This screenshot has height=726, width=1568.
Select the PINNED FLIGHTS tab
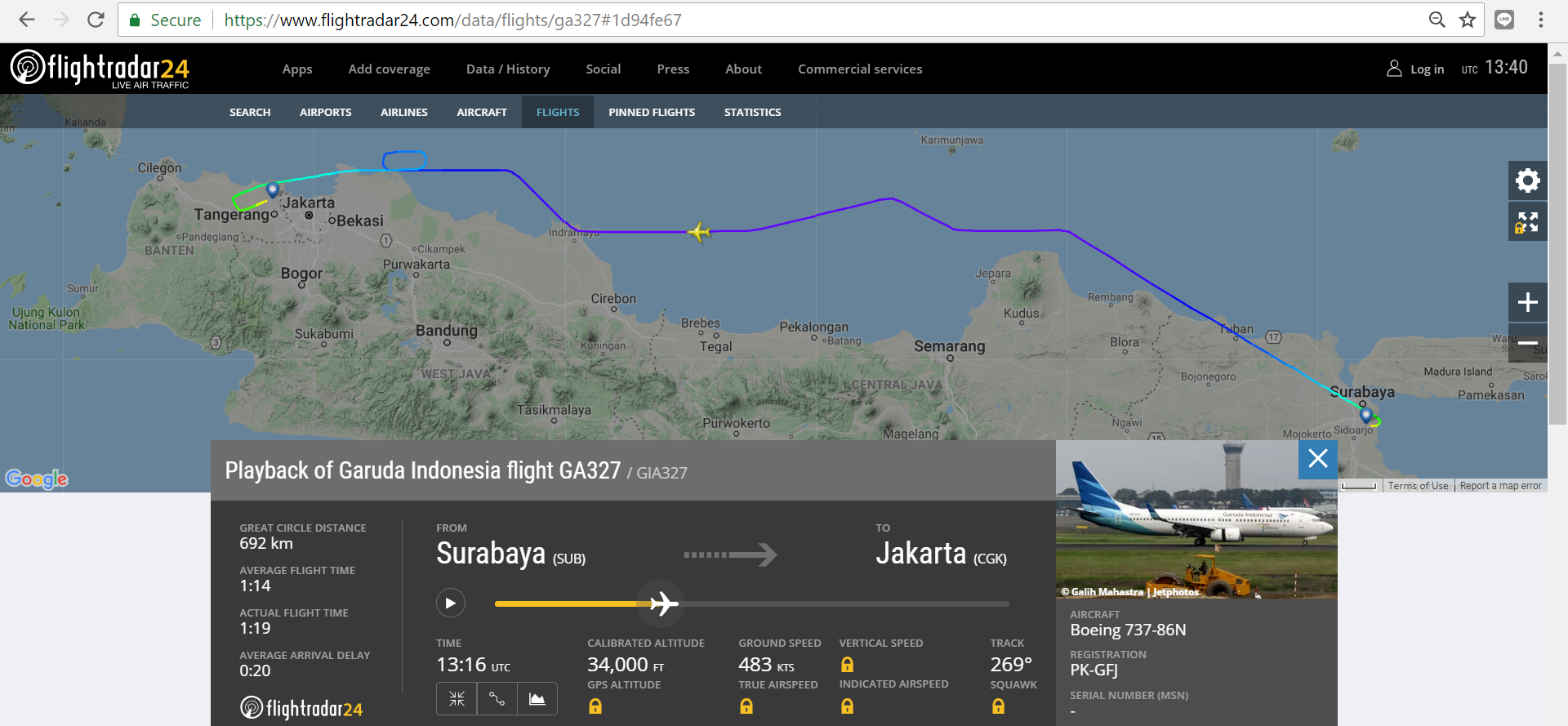652,112
